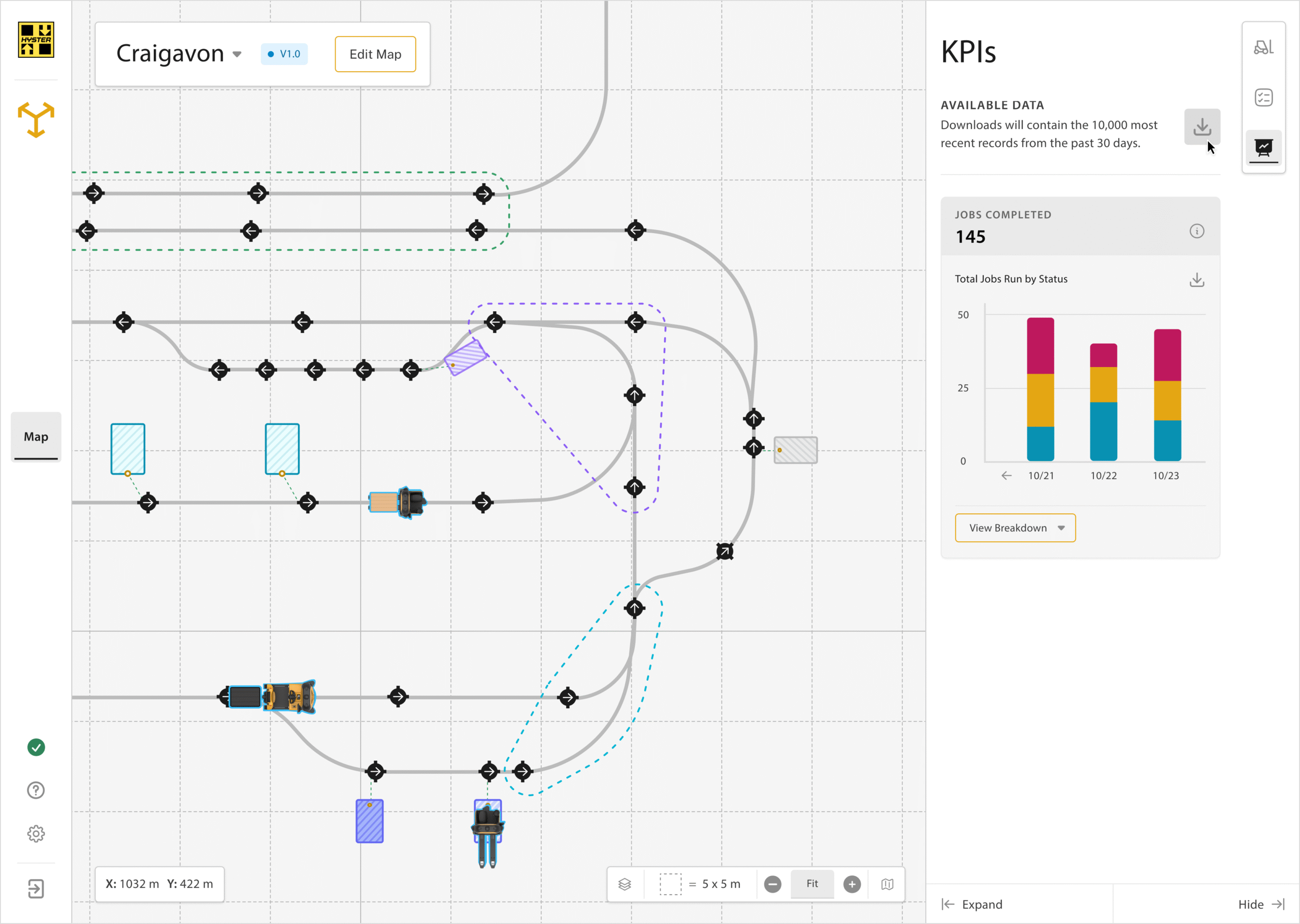The height and width of the screenshot is (924, 1300).
Task: Click the Jobs Completed info icon
Action: coord(1197,231)
